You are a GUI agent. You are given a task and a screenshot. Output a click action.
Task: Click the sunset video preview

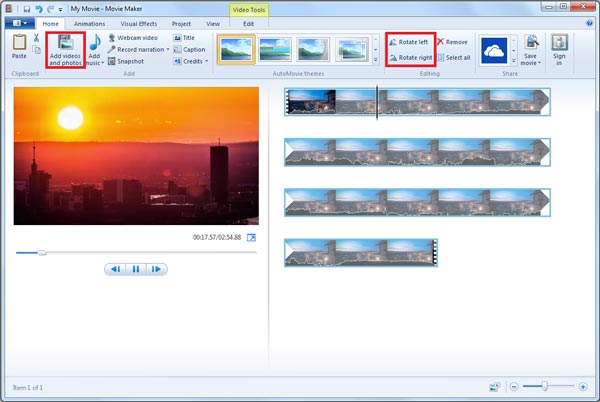[x=136, y=156]
